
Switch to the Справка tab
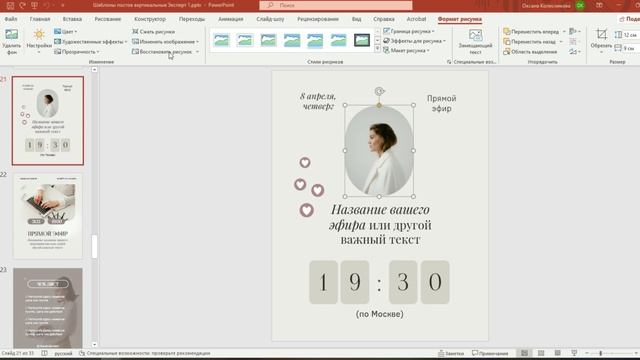384,19
